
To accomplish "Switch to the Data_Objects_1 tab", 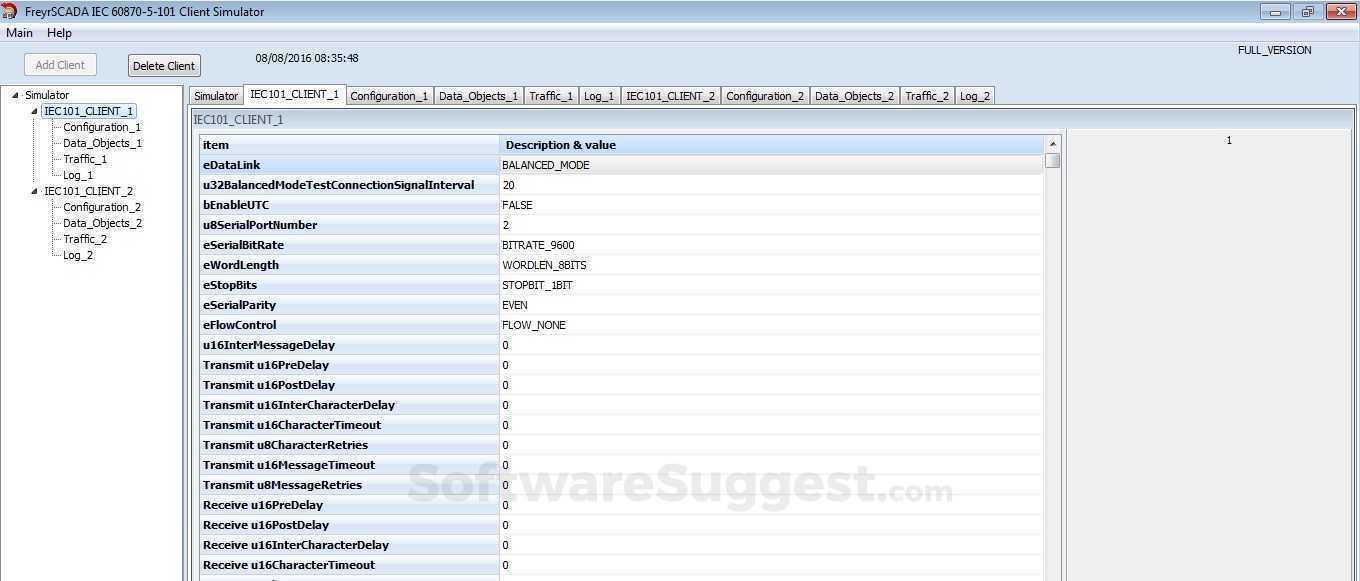I will [x=478, y=96].
